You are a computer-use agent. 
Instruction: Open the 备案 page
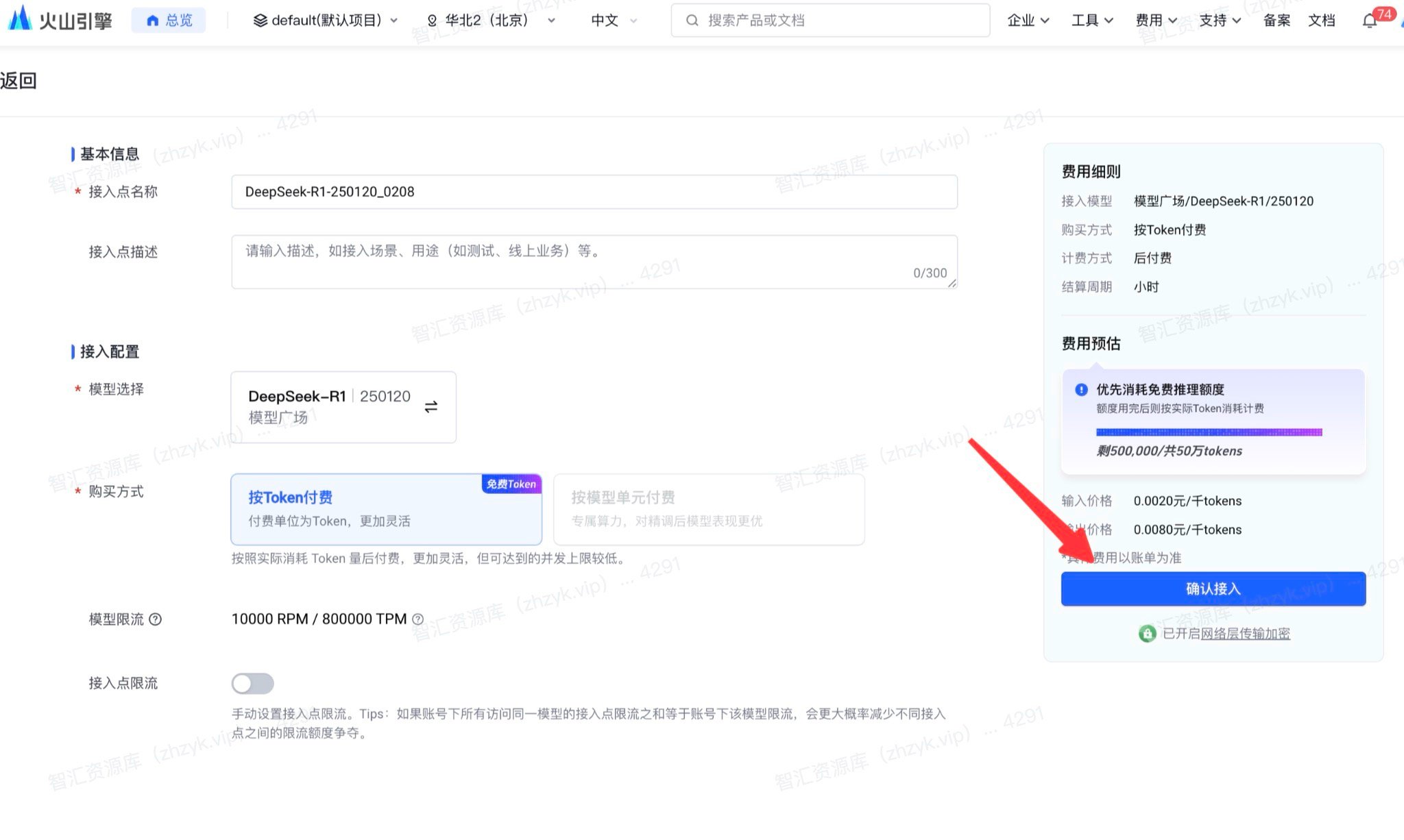tap(1276, 21)
